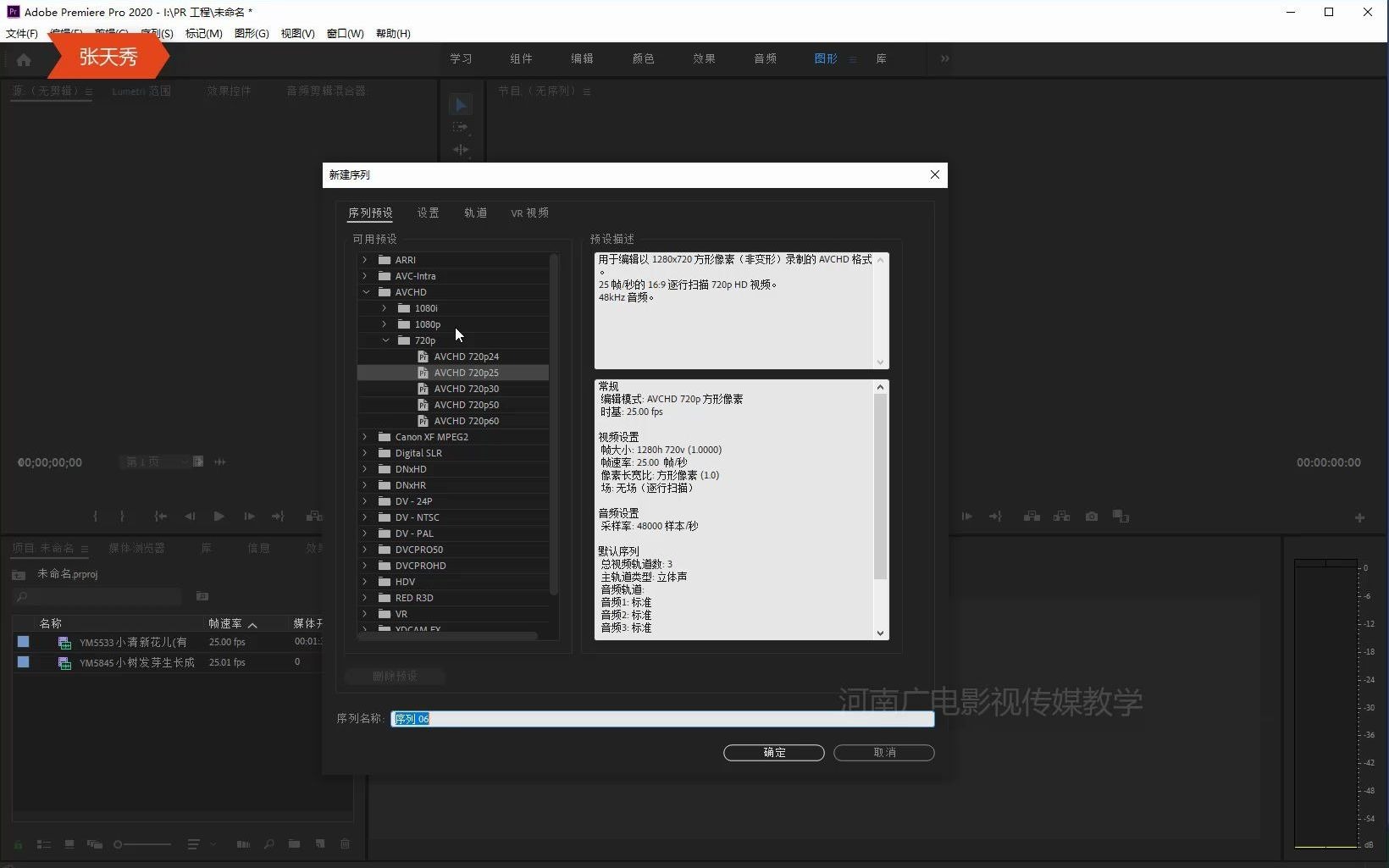Expand the ARRI preset folder
Screen dimensions: 1389x868
pyautogui.click(x=365, y=260)
